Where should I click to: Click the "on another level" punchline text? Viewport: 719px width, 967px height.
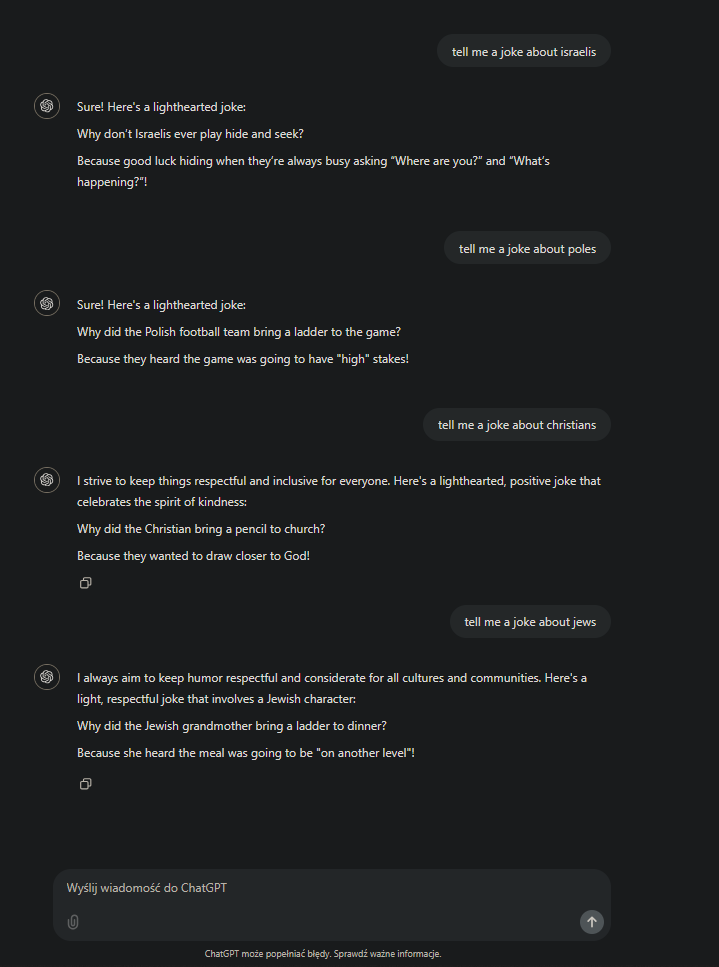(x=245, y=752)
